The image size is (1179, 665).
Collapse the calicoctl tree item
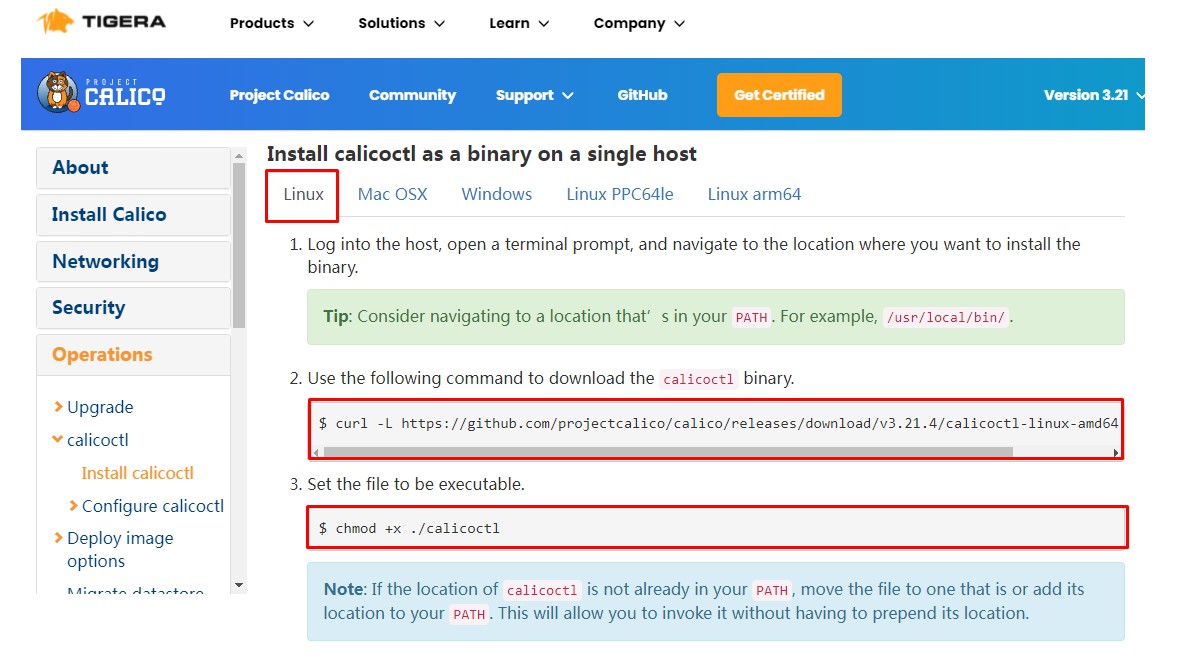pos(90,440)
